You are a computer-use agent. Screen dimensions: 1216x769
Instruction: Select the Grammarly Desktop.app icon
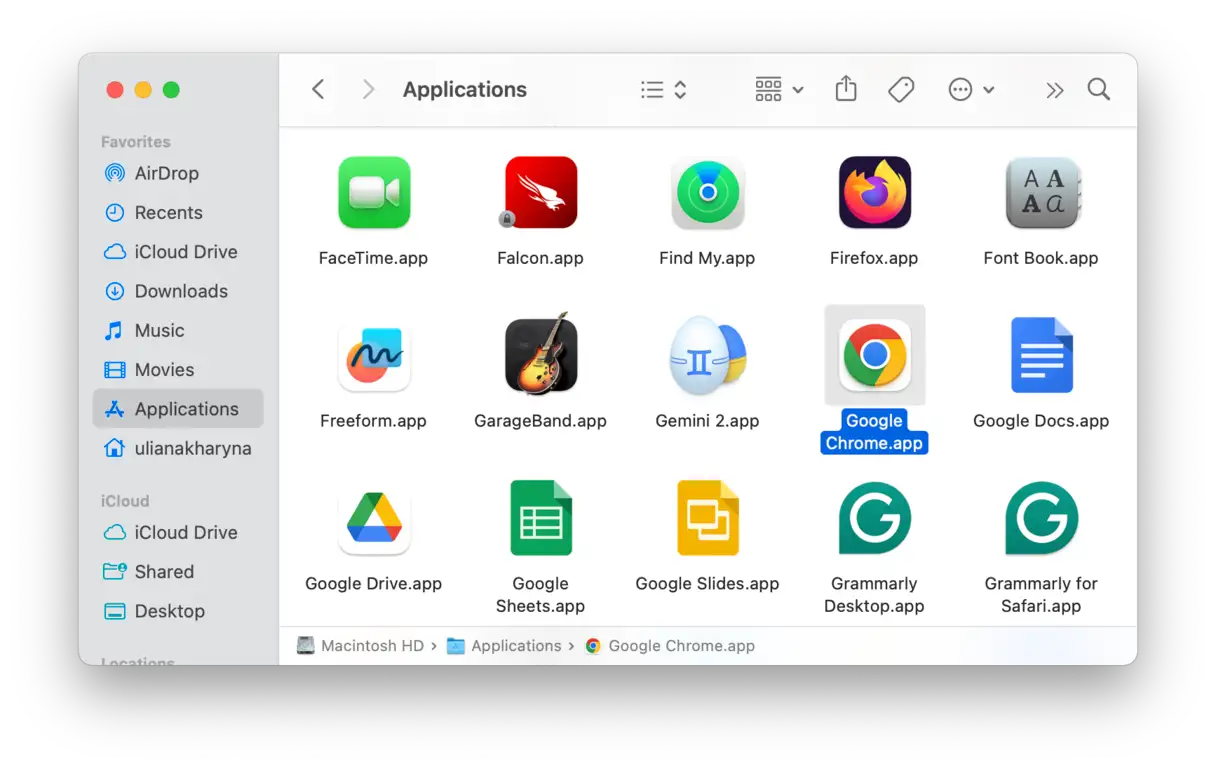[x=875, y=518]
